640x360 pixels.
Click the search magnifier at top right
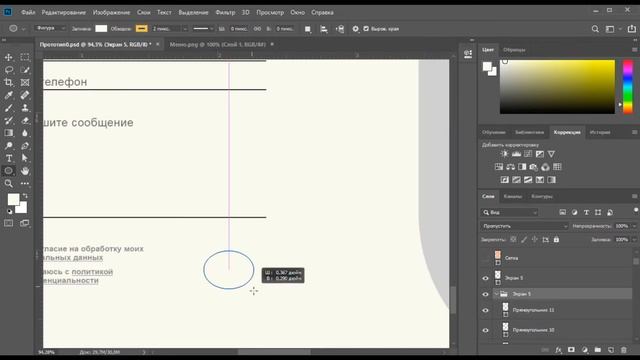point(595,29)
